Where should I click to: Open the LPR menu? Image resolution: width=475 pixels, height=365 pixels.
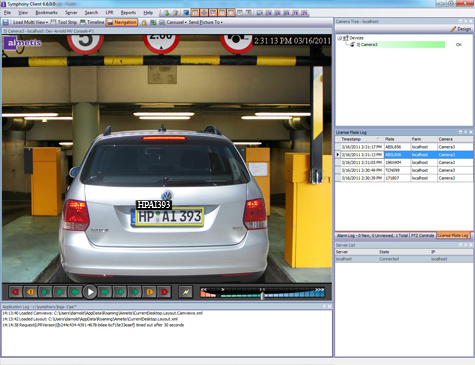[109, 13]
